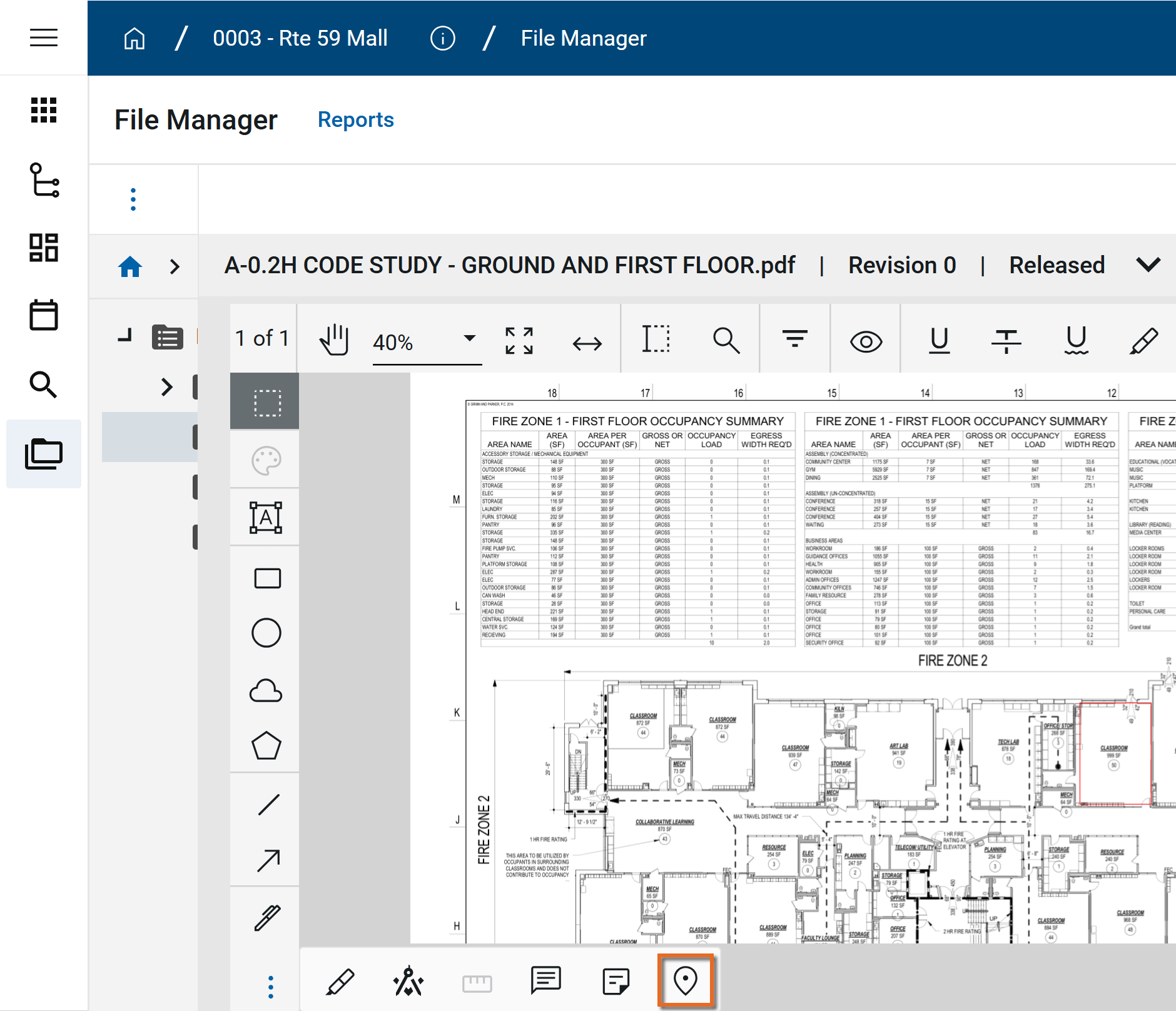This screenshot has width=1176, height=1011.
Task: Click the File Manager breadcrumb link
Action: point(583,38)
